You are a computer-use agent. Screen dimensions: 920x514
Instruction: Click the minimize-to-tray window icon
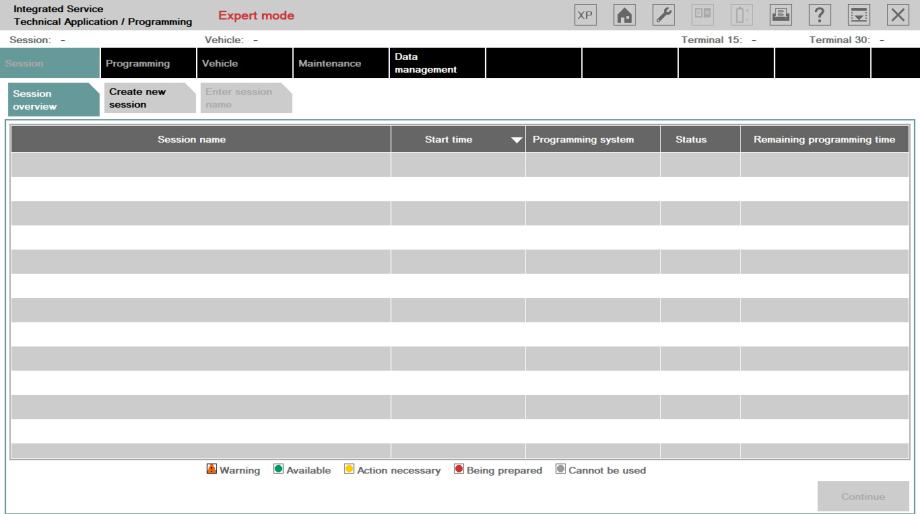(859, 15)
